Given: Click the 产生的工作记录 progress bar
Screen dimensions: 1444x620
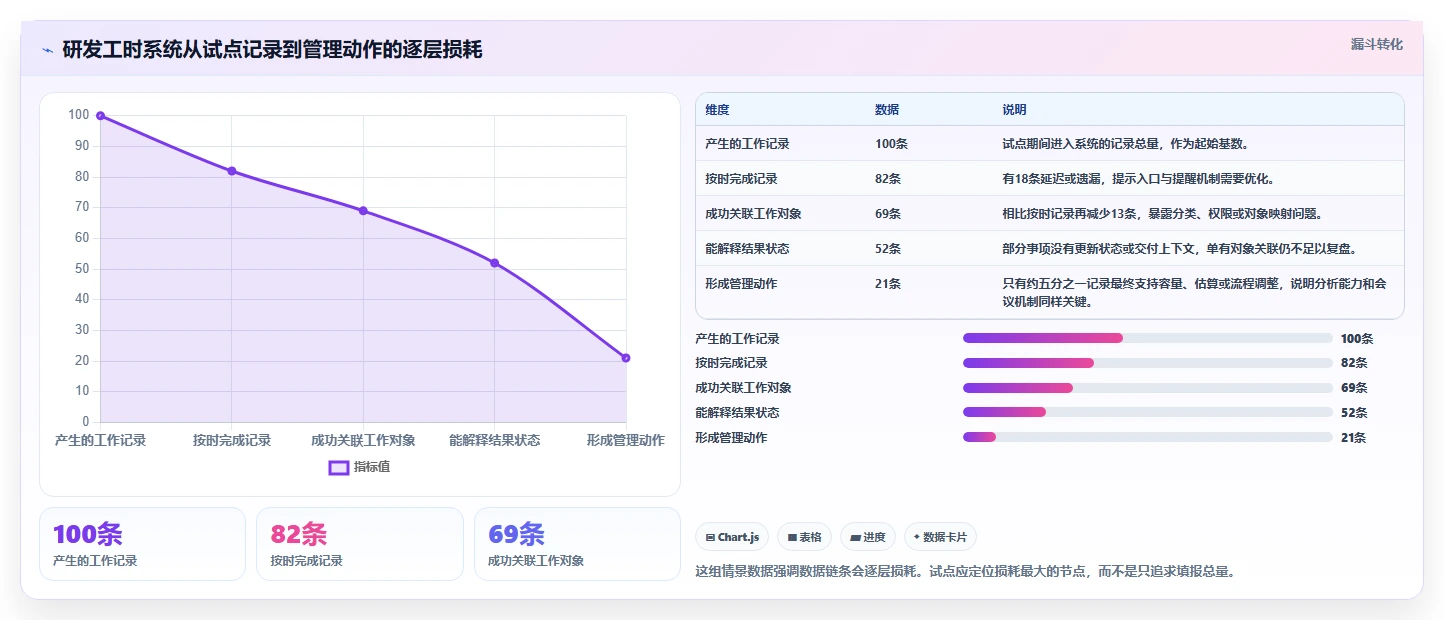Looking at the screenshot, I should point(1147,338).
